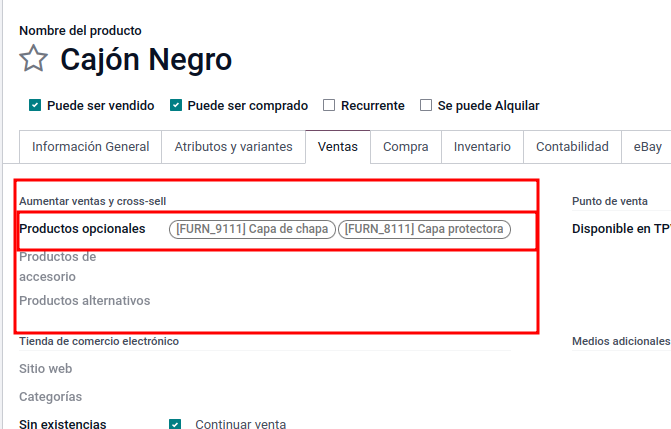Screen dimensions: 671x429
Task: Click the Productos opcionales label
Action: click(x=82, y=229)
